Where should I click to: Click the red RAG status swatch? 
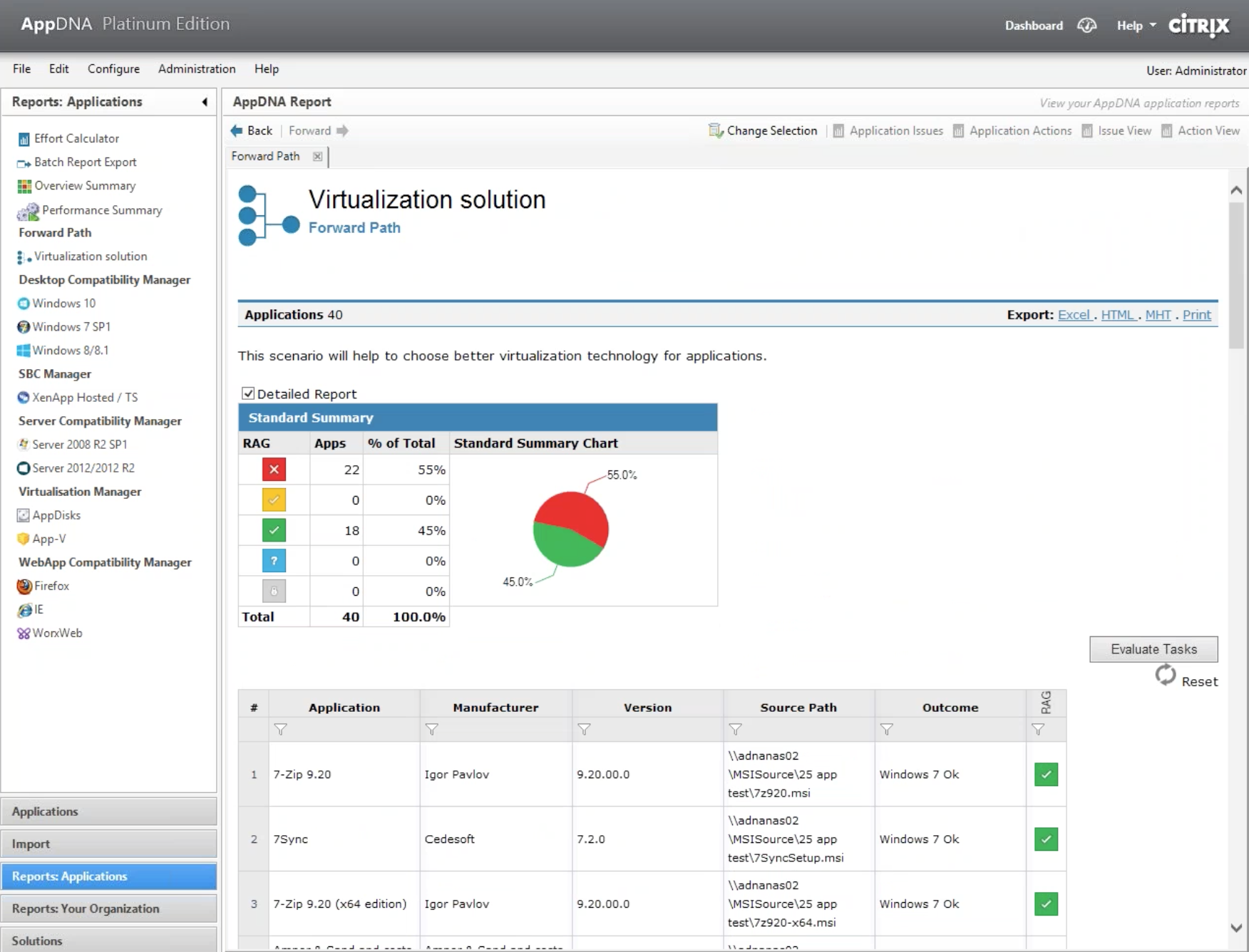[274, 470]
